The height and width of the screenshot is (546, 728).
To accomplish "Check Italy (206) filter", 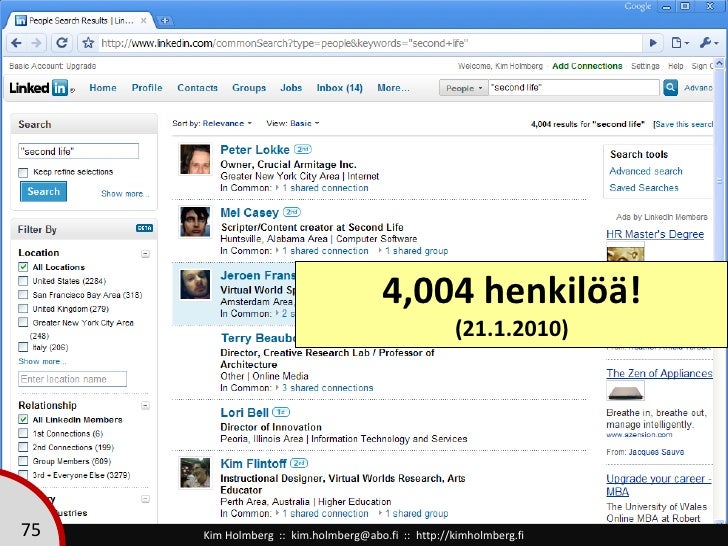I will tap(23, 347).
